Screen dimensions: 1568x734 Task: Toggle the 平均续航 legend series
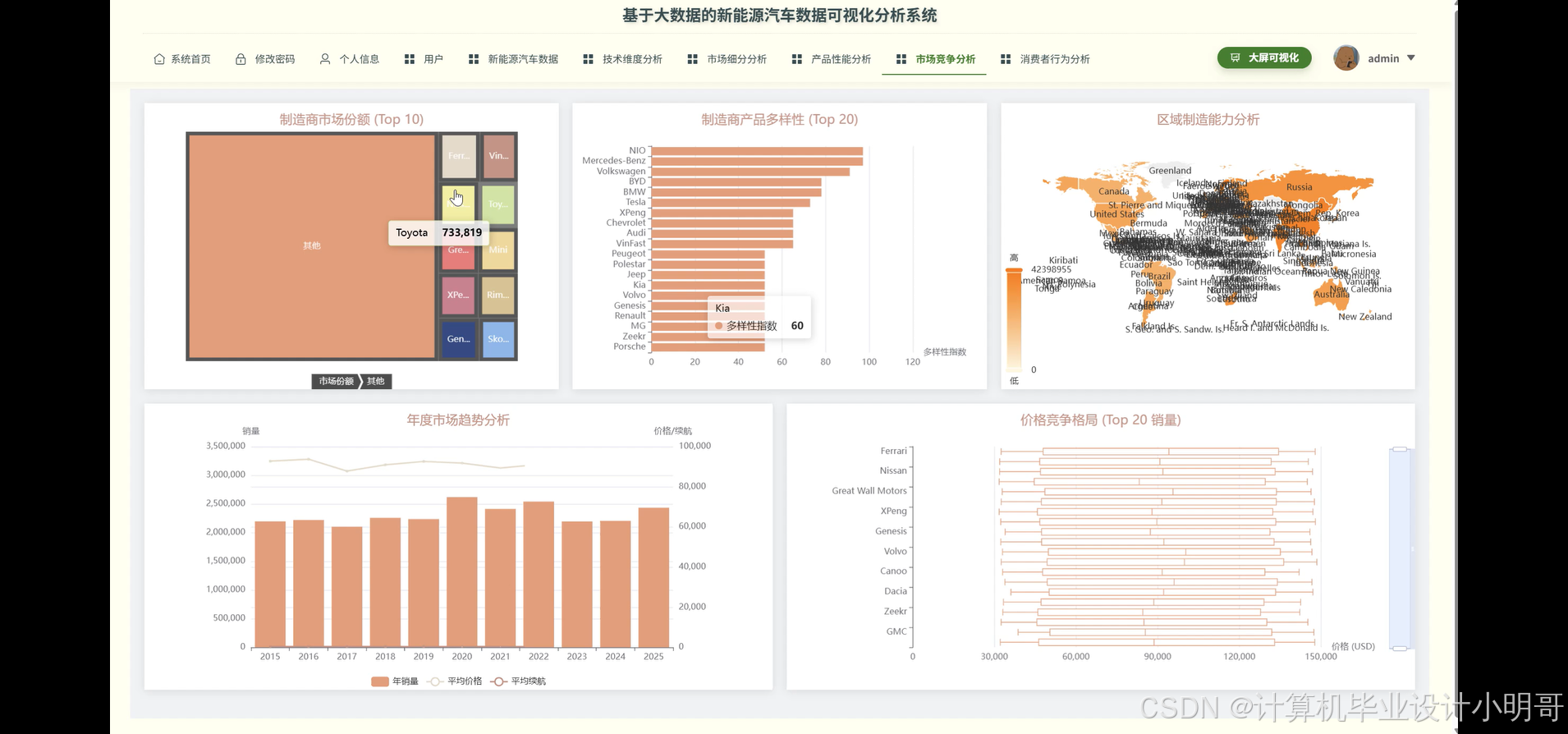(518, 681)
